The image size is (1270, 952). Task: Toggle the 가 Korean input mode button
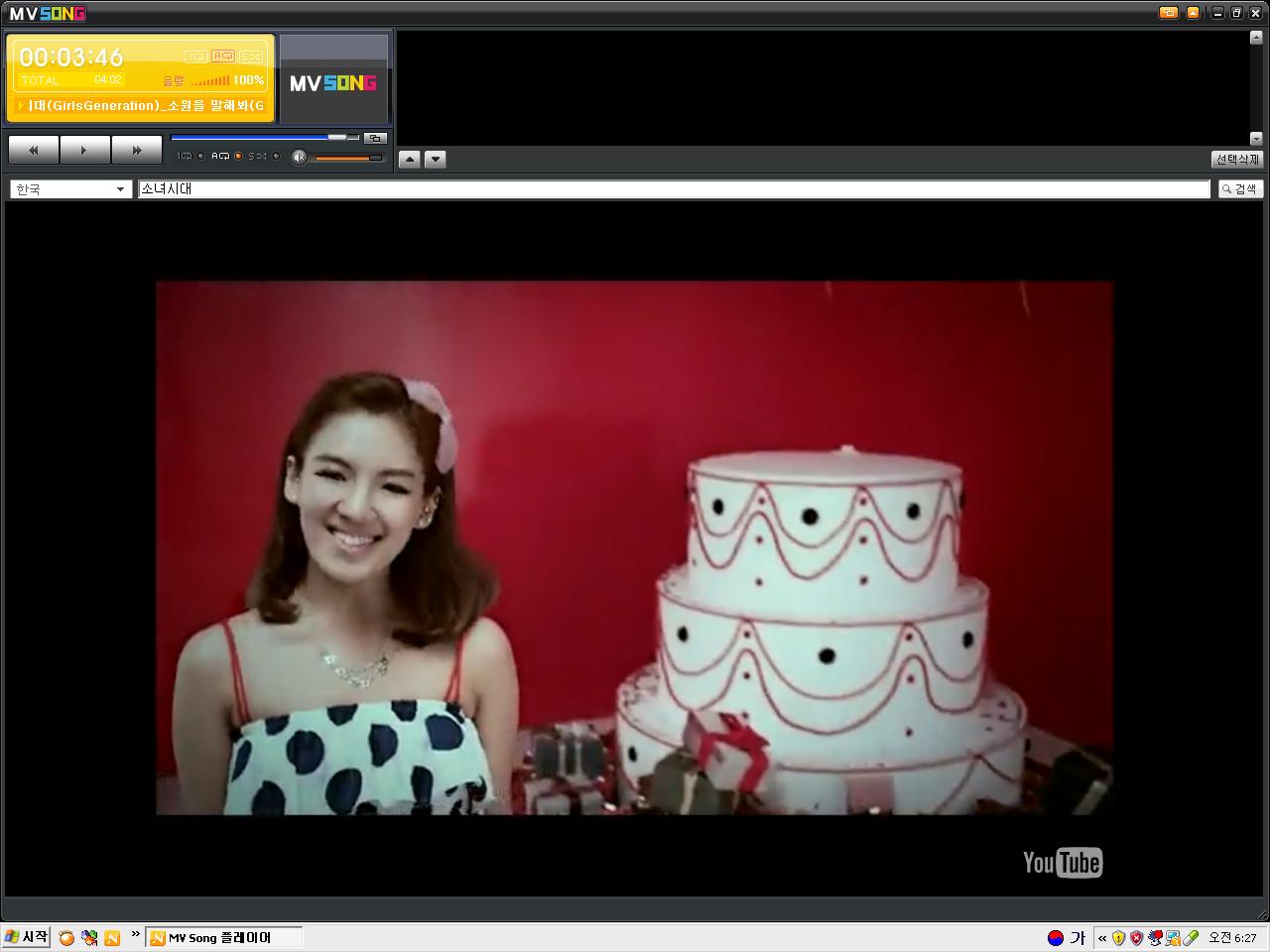pyautogui.click(x=1078, y=937)
